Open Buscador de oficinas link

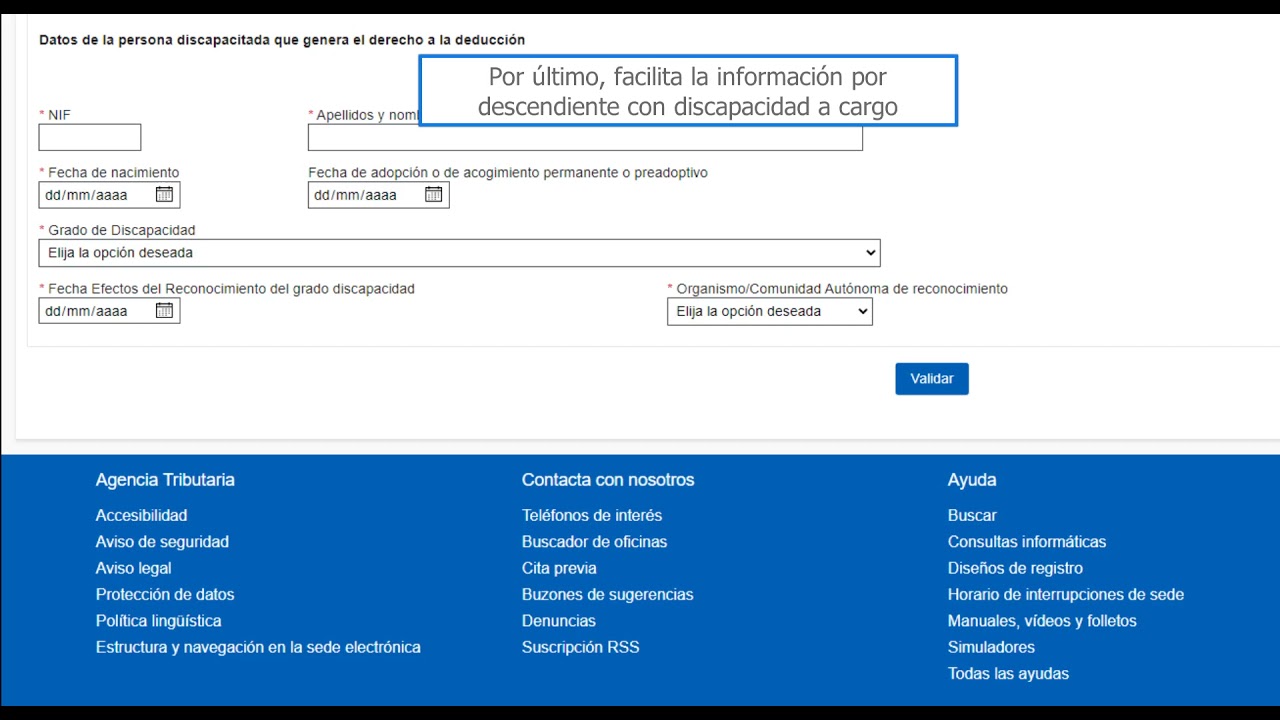594,542
